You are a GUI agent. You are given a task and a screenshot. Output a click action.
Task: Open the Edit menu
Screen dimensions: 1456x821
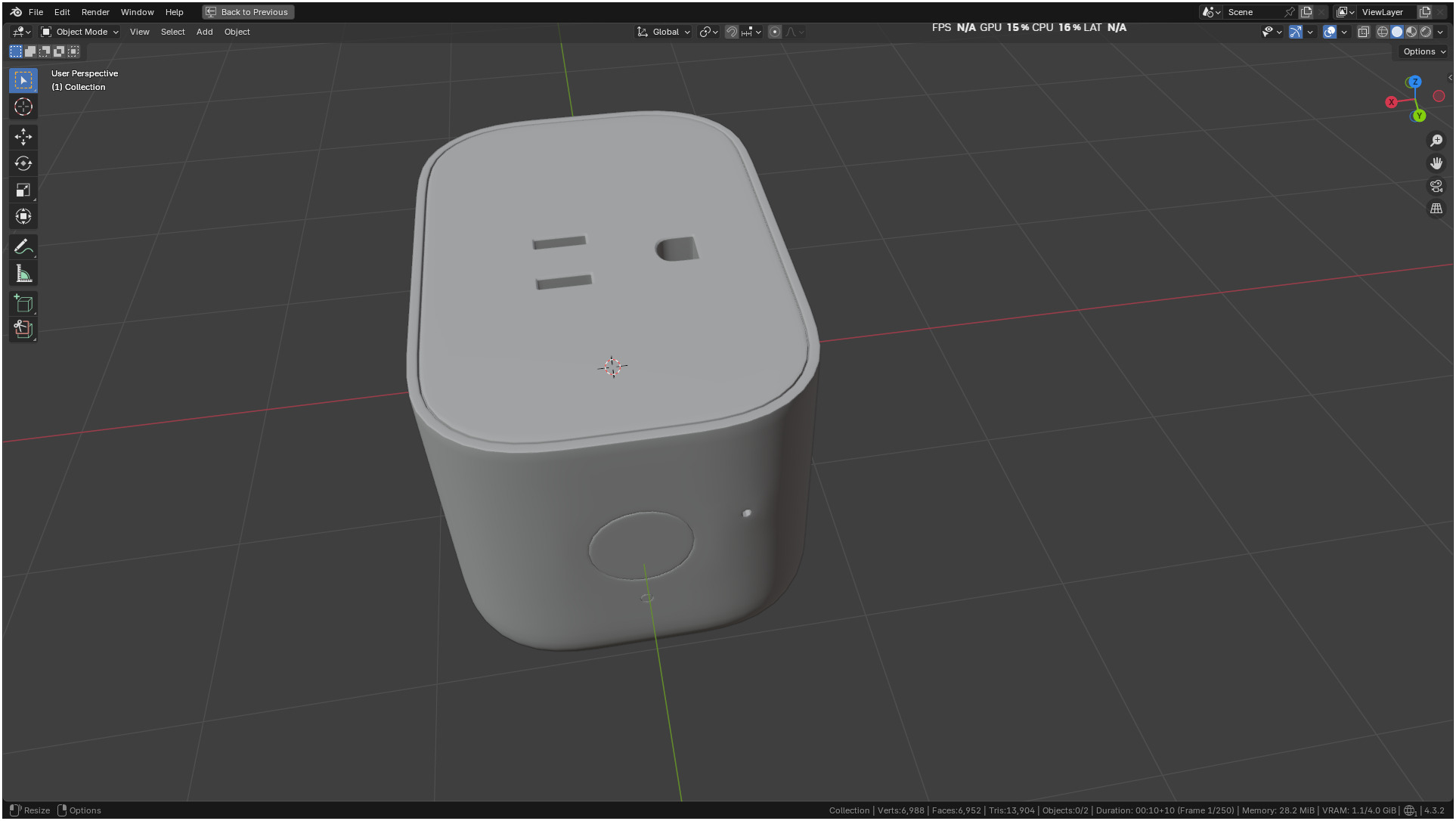(x=62, y=12)
